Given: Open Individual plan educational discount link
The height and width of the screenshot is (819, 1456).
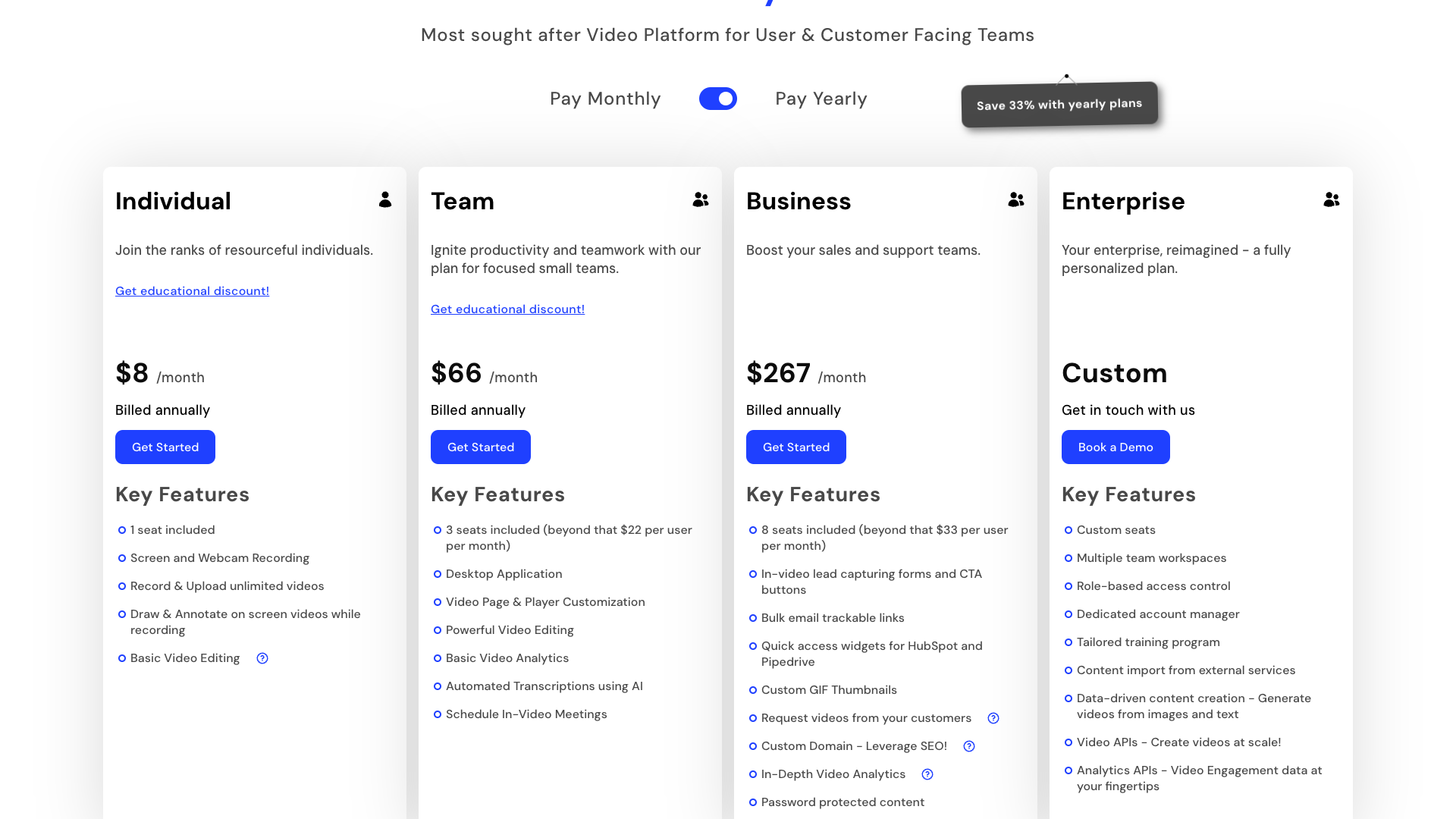Looking at the screenshot, I should coord(192,290).
